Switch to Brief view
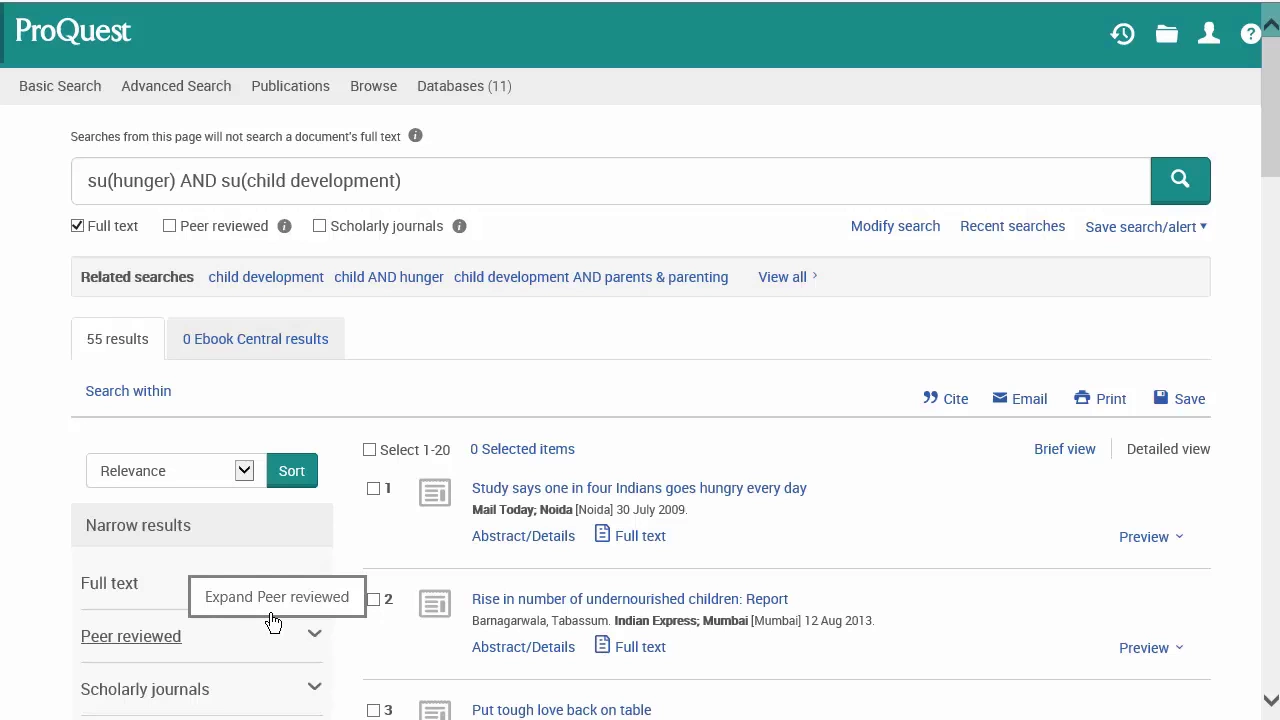This screenshot has width=1280, height=720. (x=1064, y=449)
